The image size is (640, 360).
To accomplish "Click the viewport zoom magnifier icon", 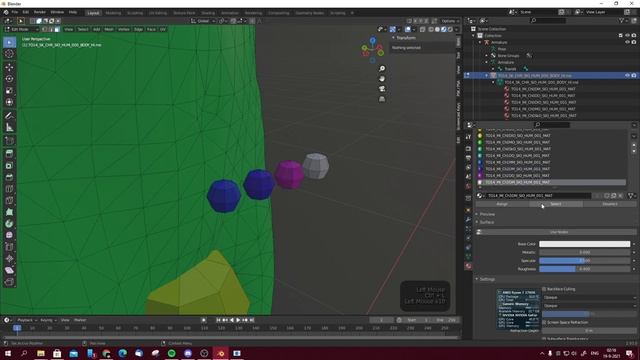I will pyautogui.click(x=382, y=69).
